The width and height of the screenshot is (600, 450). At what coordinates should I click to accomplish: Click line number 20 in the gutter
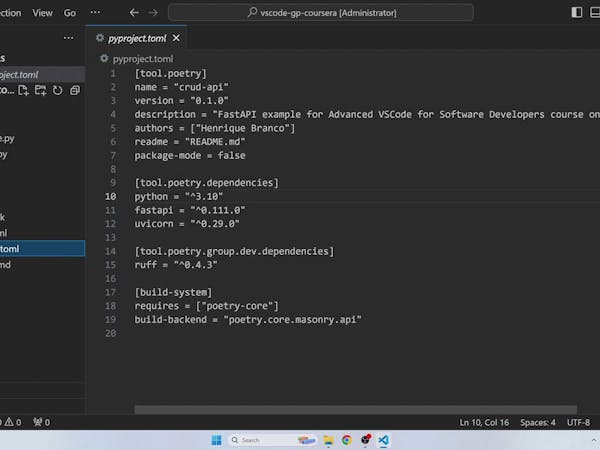[x=111, y=333]
